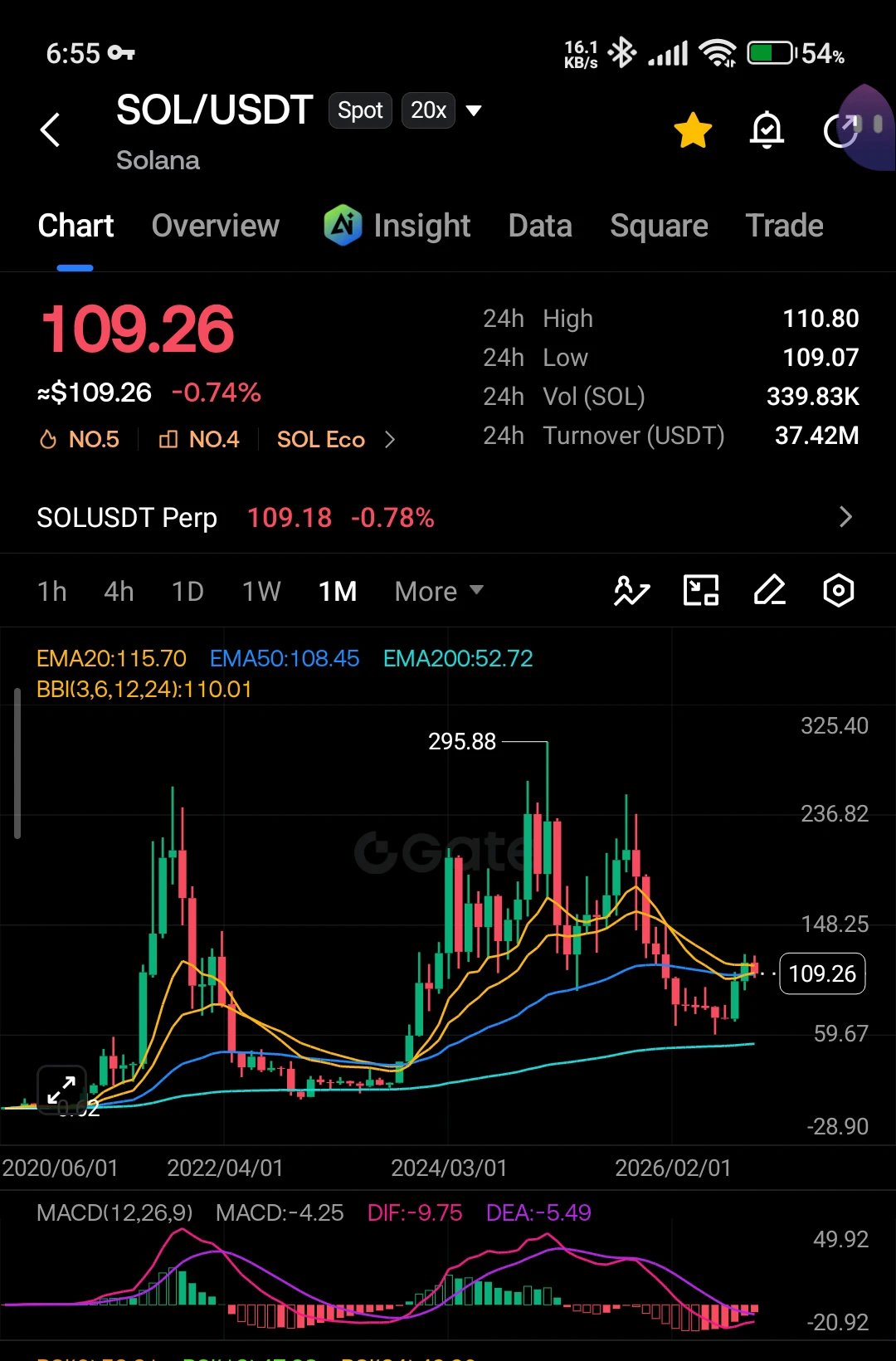The height and width of the screenshot is (1361, 896).
Task: Open the More timeframes dropdown
Action: pos(439,591)
